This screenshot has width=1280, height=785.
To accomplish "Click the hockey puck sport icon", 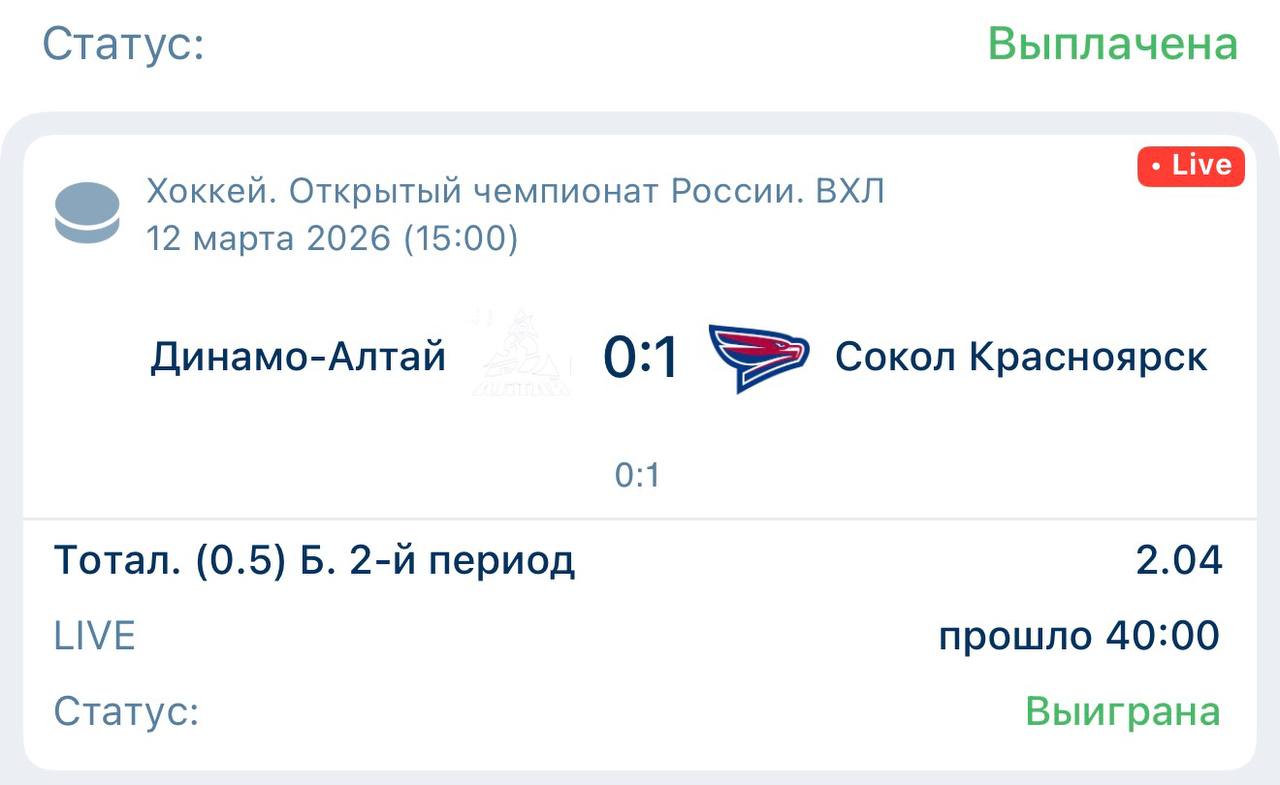I will pos(87,212).
